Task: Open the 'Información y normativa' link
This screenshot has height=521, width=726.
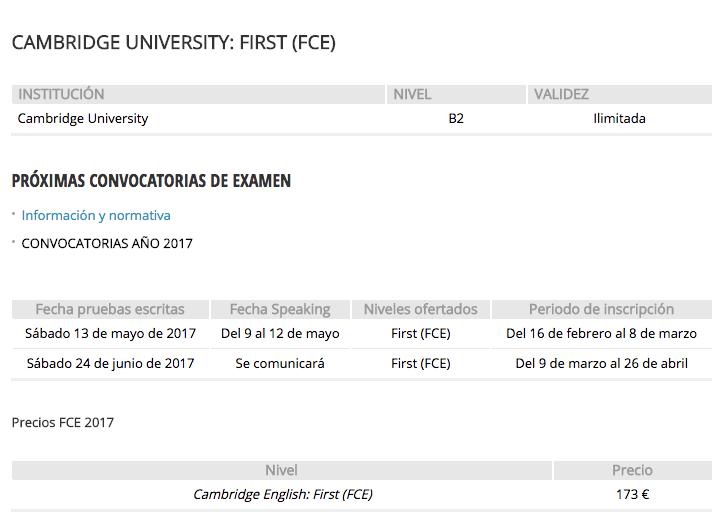Action: pos(96,215)
